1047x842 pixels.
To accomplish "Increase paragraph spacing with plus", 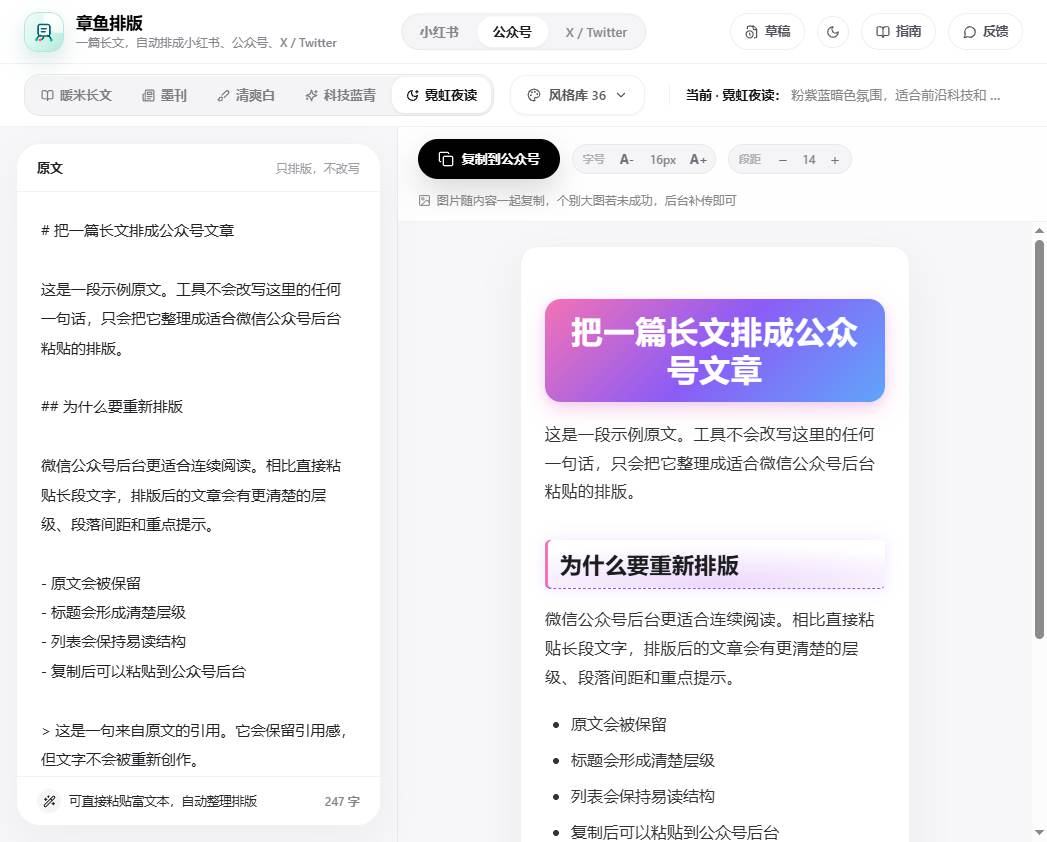I will click(835, 160).
